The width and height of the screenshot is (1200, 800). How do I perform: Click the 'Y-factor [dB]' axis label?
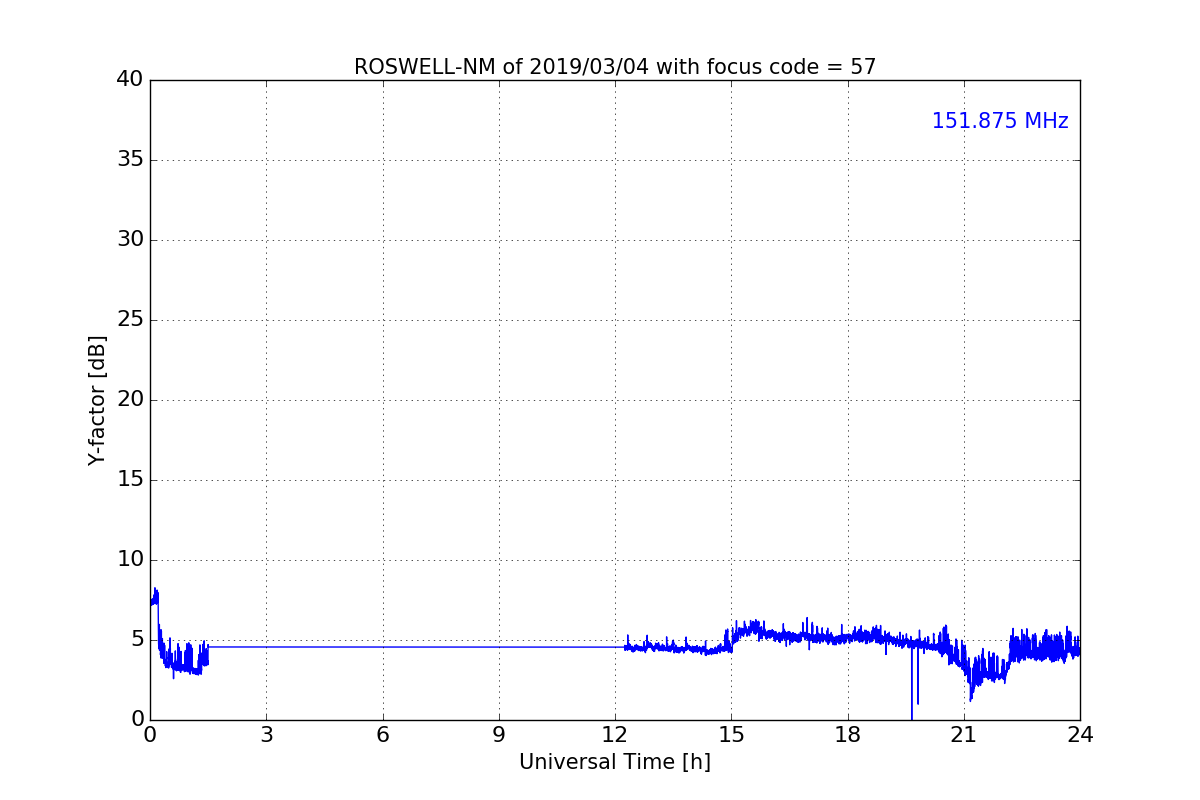click(97, 400)
